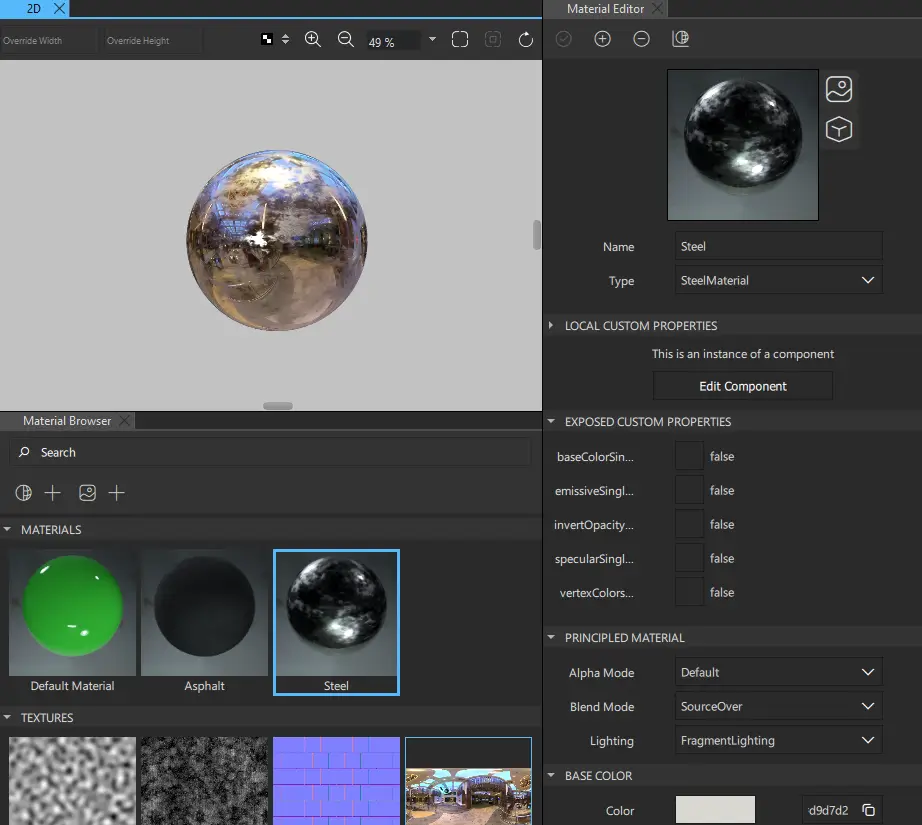The width and height of the screenshot is (922, 825).
Task: Toggle the baseColorSin exposed property checkbox
Action: 688,456
